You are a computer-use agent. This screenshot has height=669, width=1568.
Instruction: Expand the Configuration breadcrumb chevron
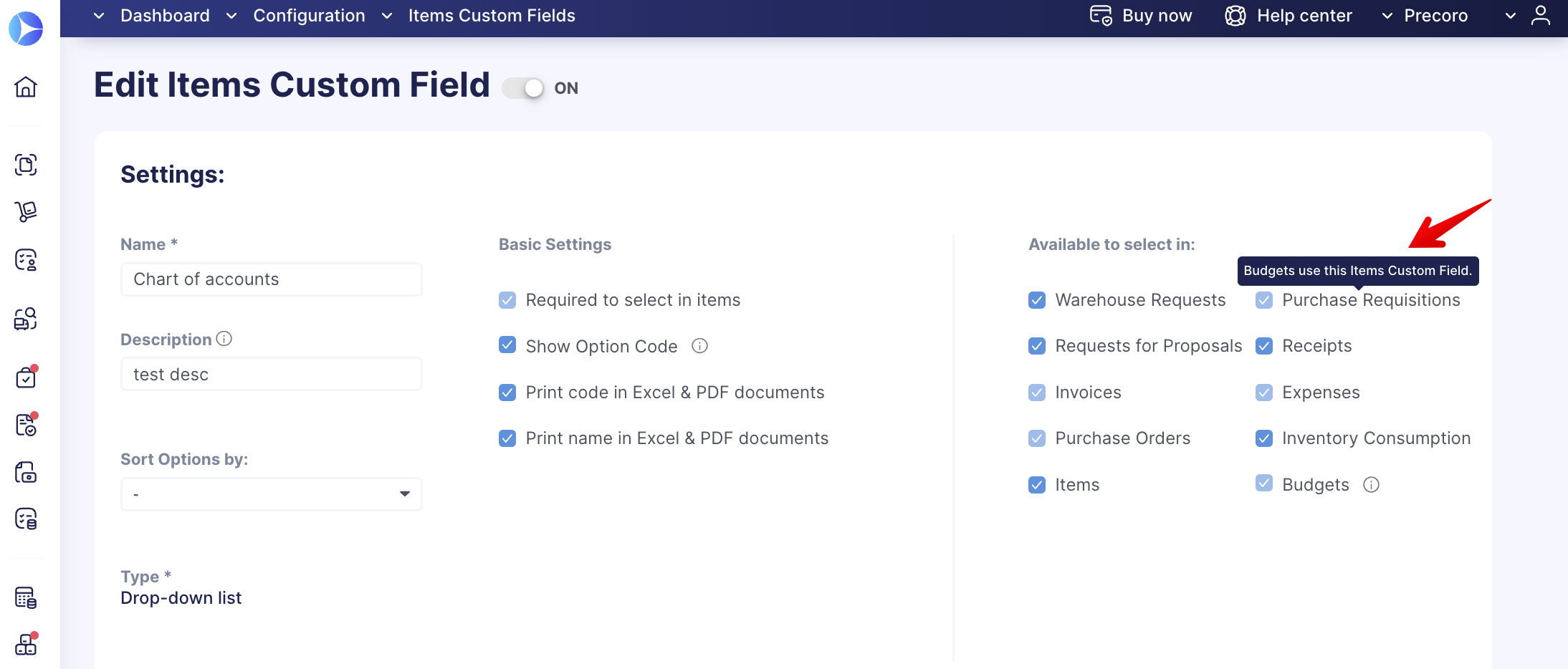point(386,15)
